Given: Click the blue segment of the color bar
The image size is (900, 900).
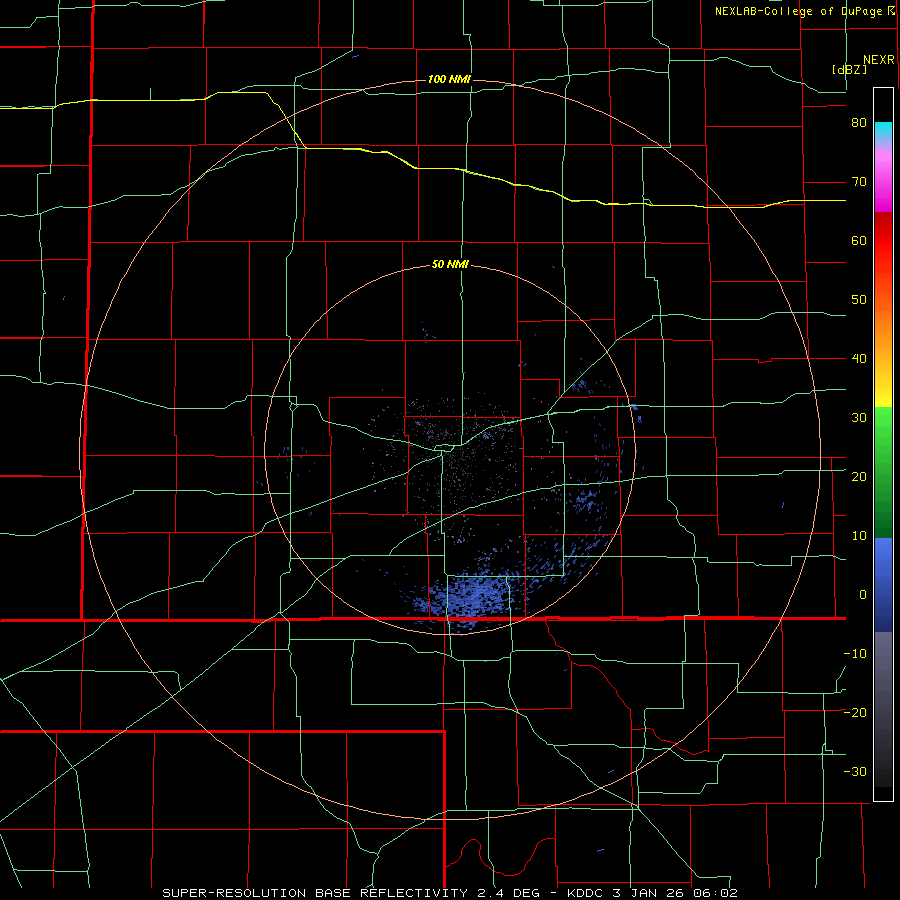Looking at the screenshot, I should [x=883, y=585].
